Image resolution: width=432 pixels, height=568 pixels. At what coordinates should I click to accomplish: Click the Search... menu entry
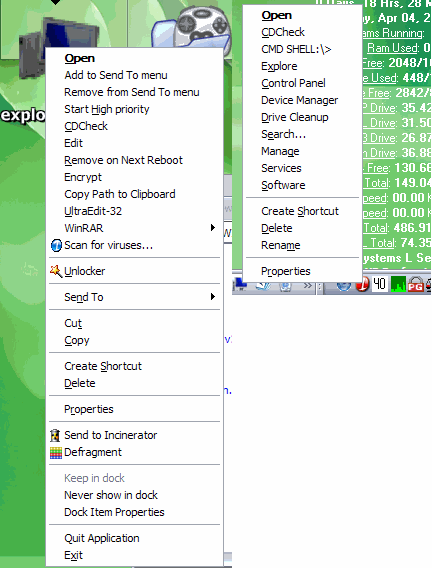[x=302, y=134]
